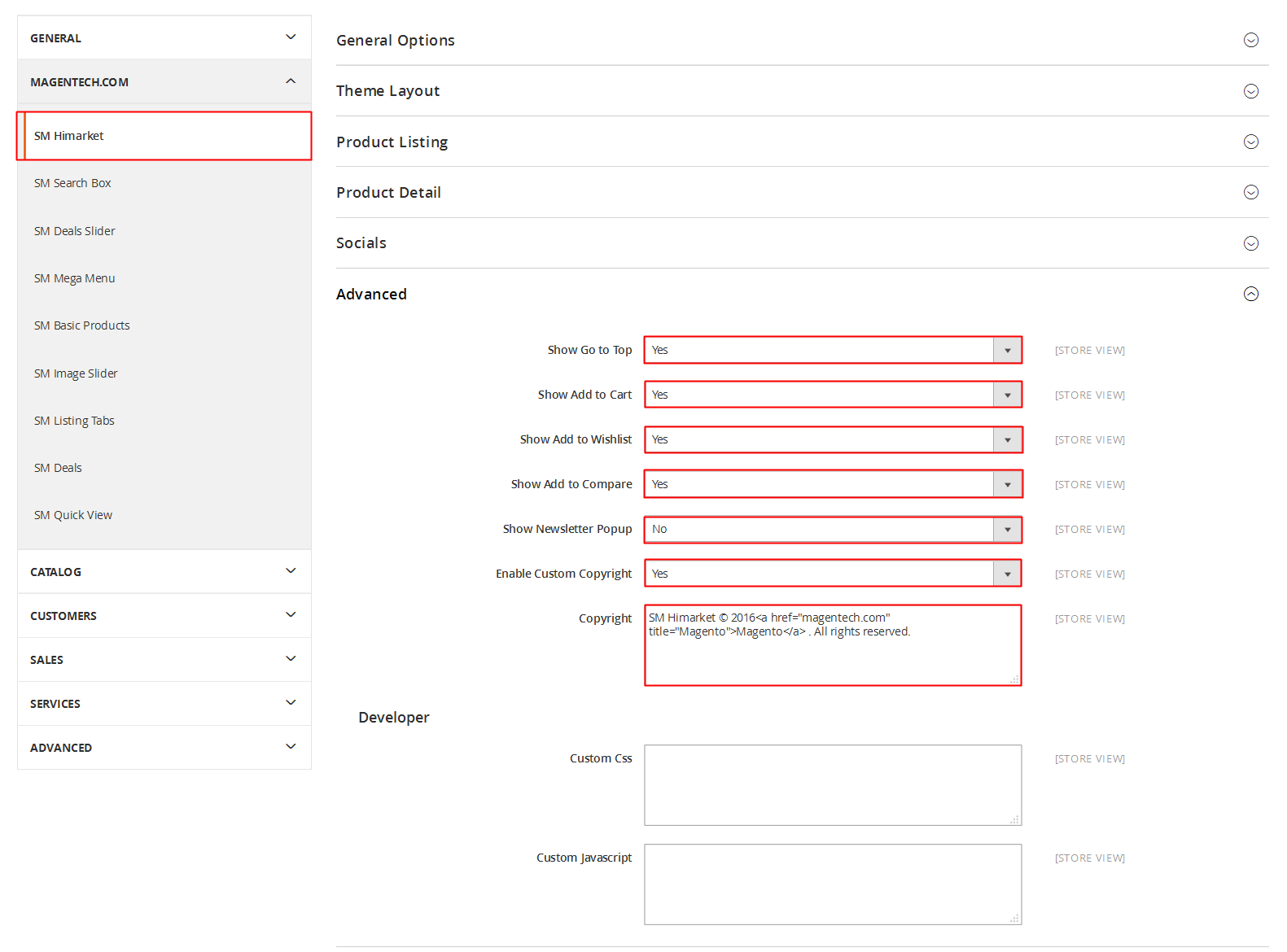Expand the Product Detail section chevron icon
The width and height of the screenshot is (1287, 952).
click(x=1251, y=192)
